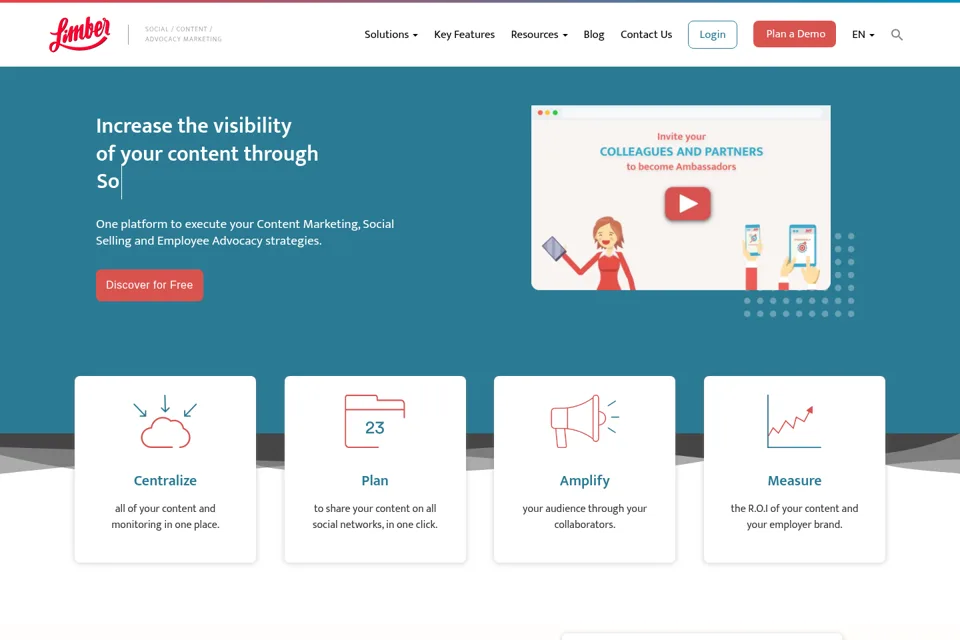Click the Measure growth chart icon
This screenshot has height=640, width=960.
(794, 421)
